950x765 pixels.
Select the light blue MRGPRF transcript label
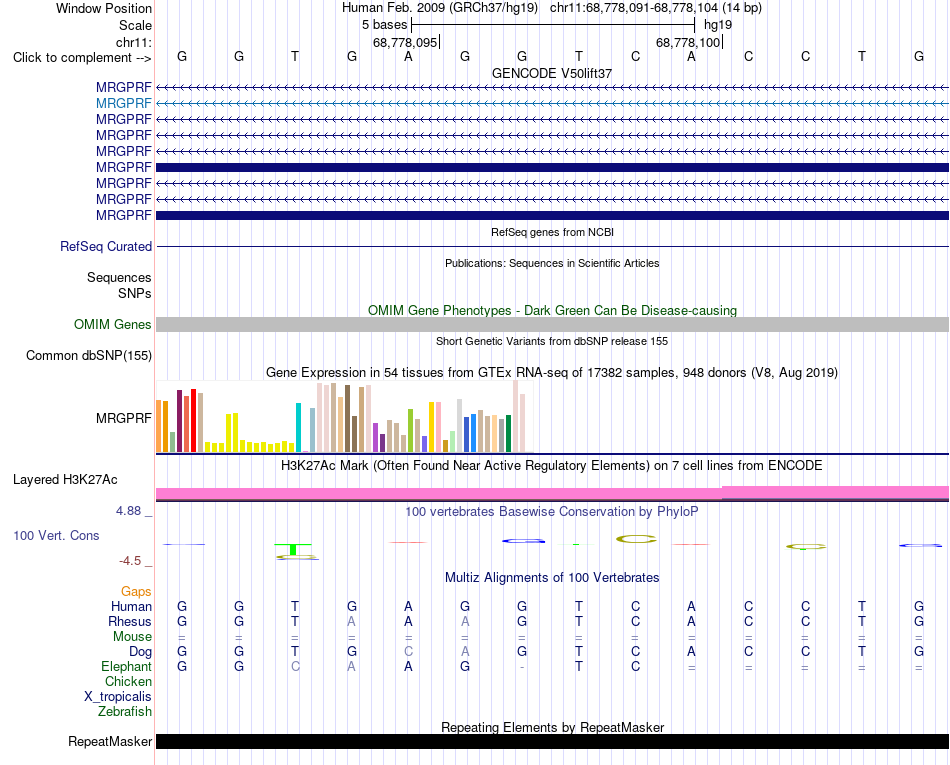[x=124, y=104]
